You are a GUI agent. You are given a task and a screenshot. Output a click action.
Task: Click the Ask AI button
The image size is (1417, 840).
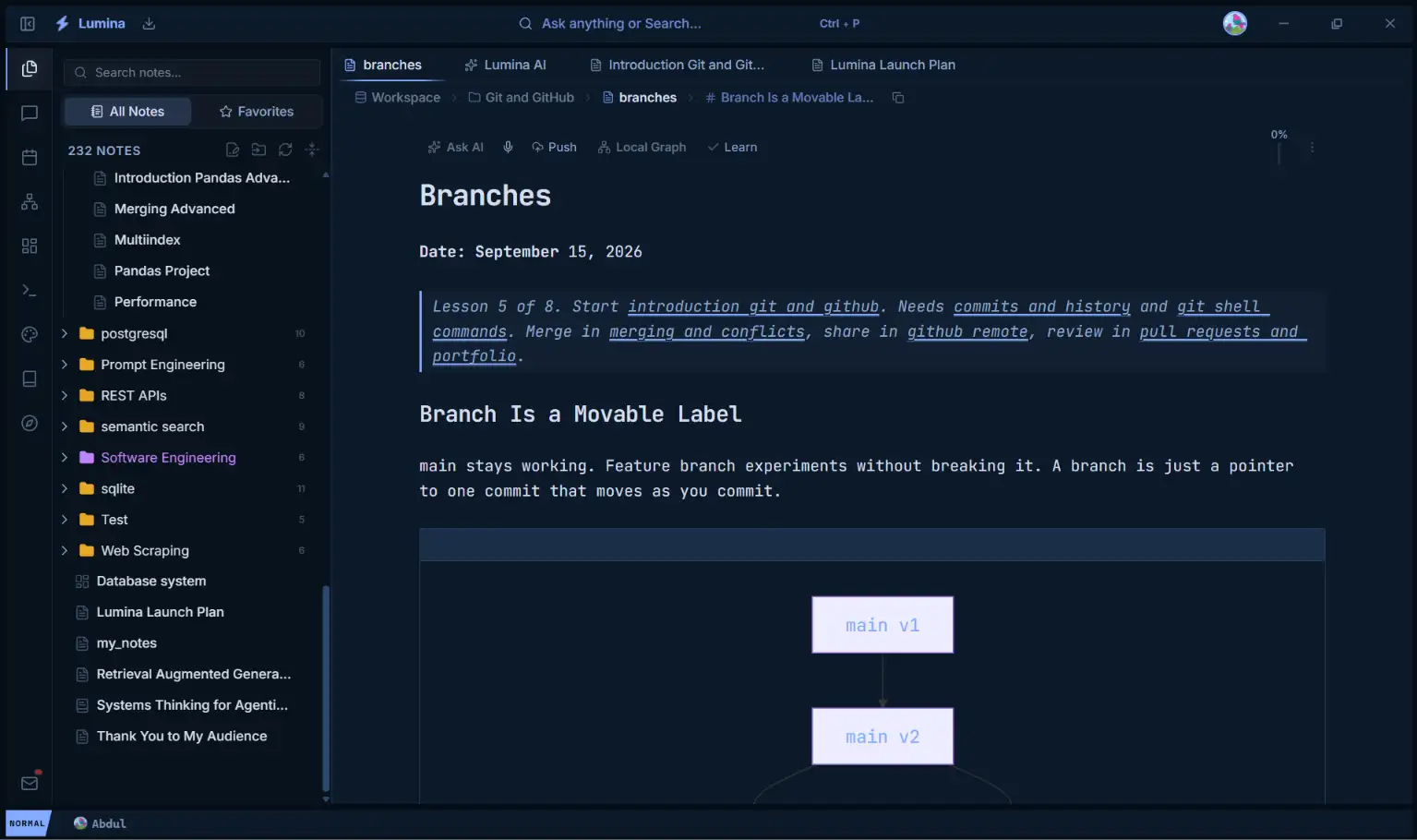click(x=456, y=147)
